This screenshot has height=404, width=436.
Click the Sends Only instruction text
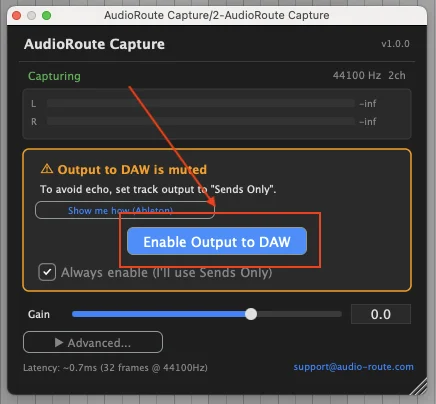[x=158, y=189]
